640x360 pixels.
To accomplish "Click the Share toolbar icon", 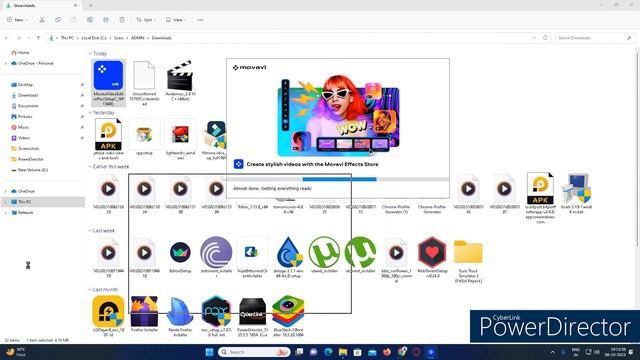I will pos(106,20).
